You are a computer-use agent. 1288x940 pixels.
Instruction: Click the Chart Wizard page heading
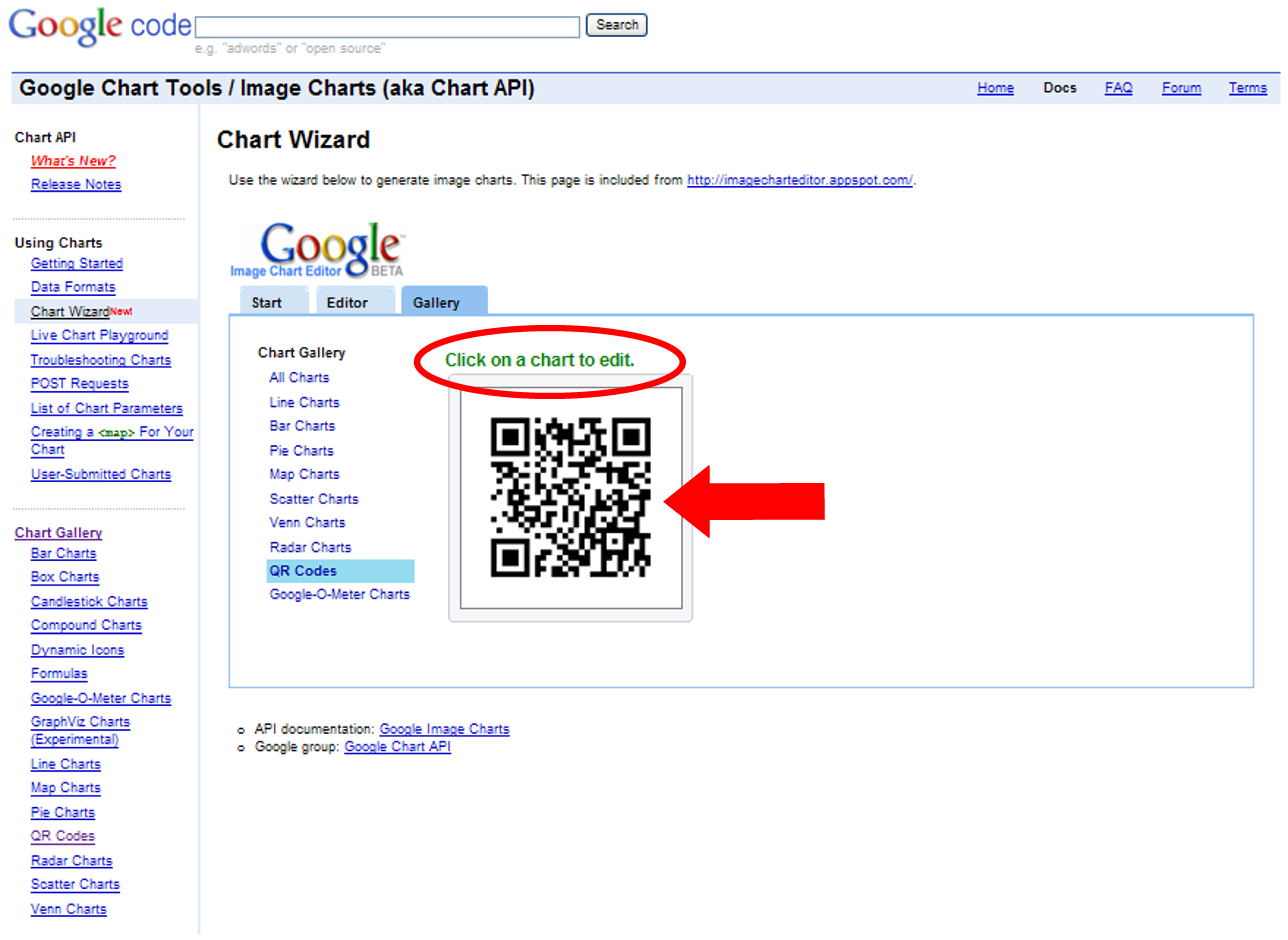point(294,140)
